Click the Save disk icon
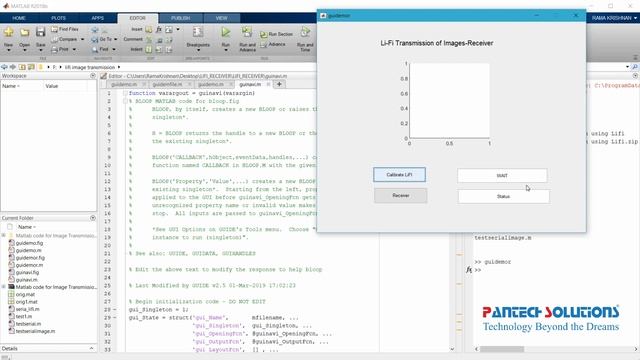The width and height of the screenshot is (640, 360). pyautogui.click(x=40, y=32)
